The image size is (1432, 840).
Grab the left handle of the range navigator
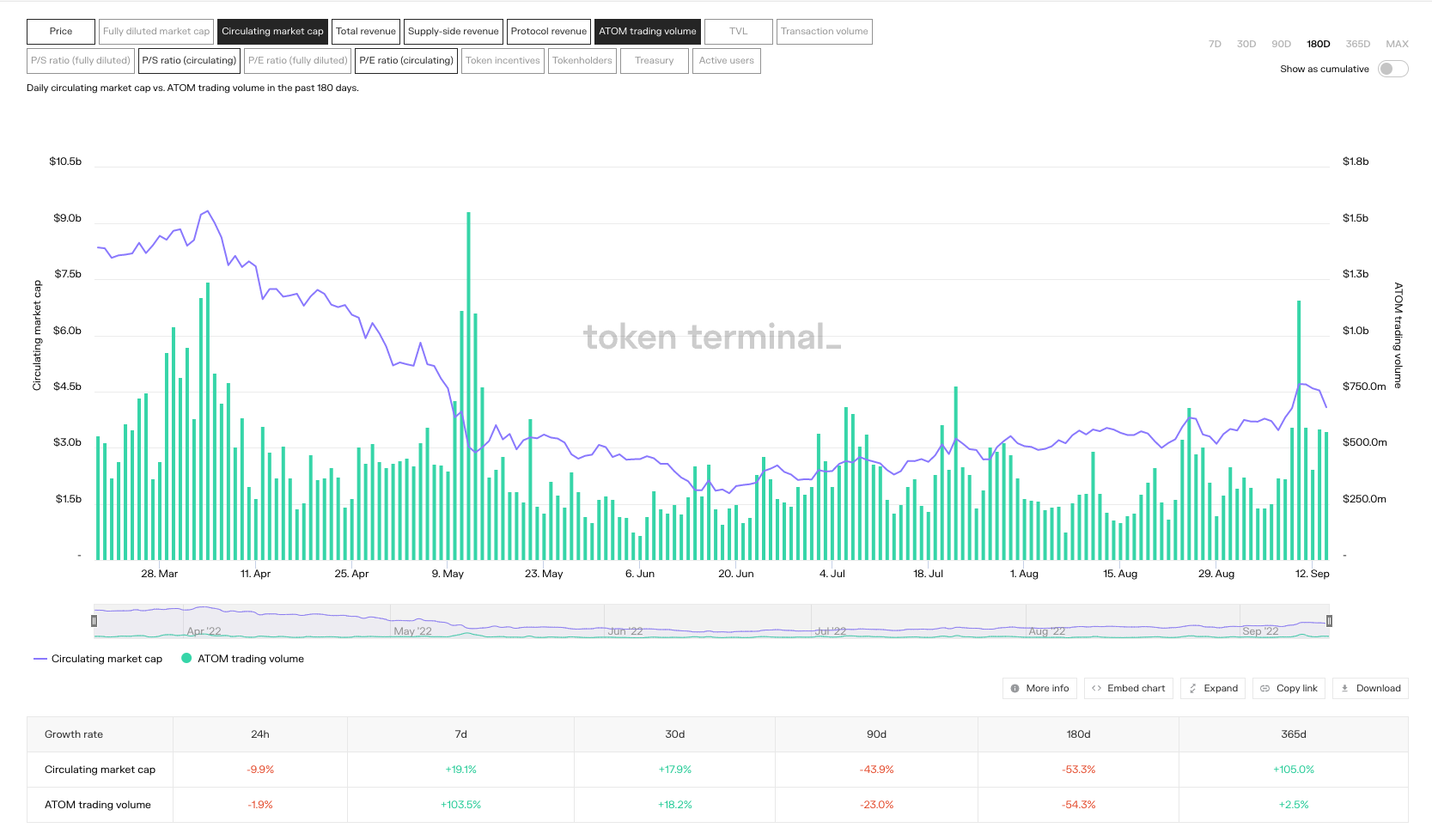[x=94, y=621]
